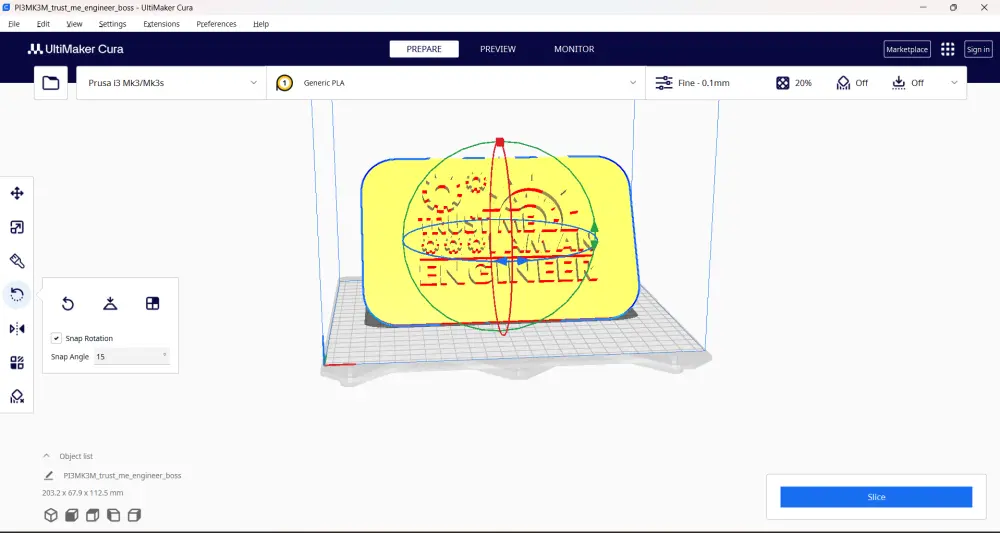Select the Scale tool
Viewport: 1000px width, 533px height.
17,227
